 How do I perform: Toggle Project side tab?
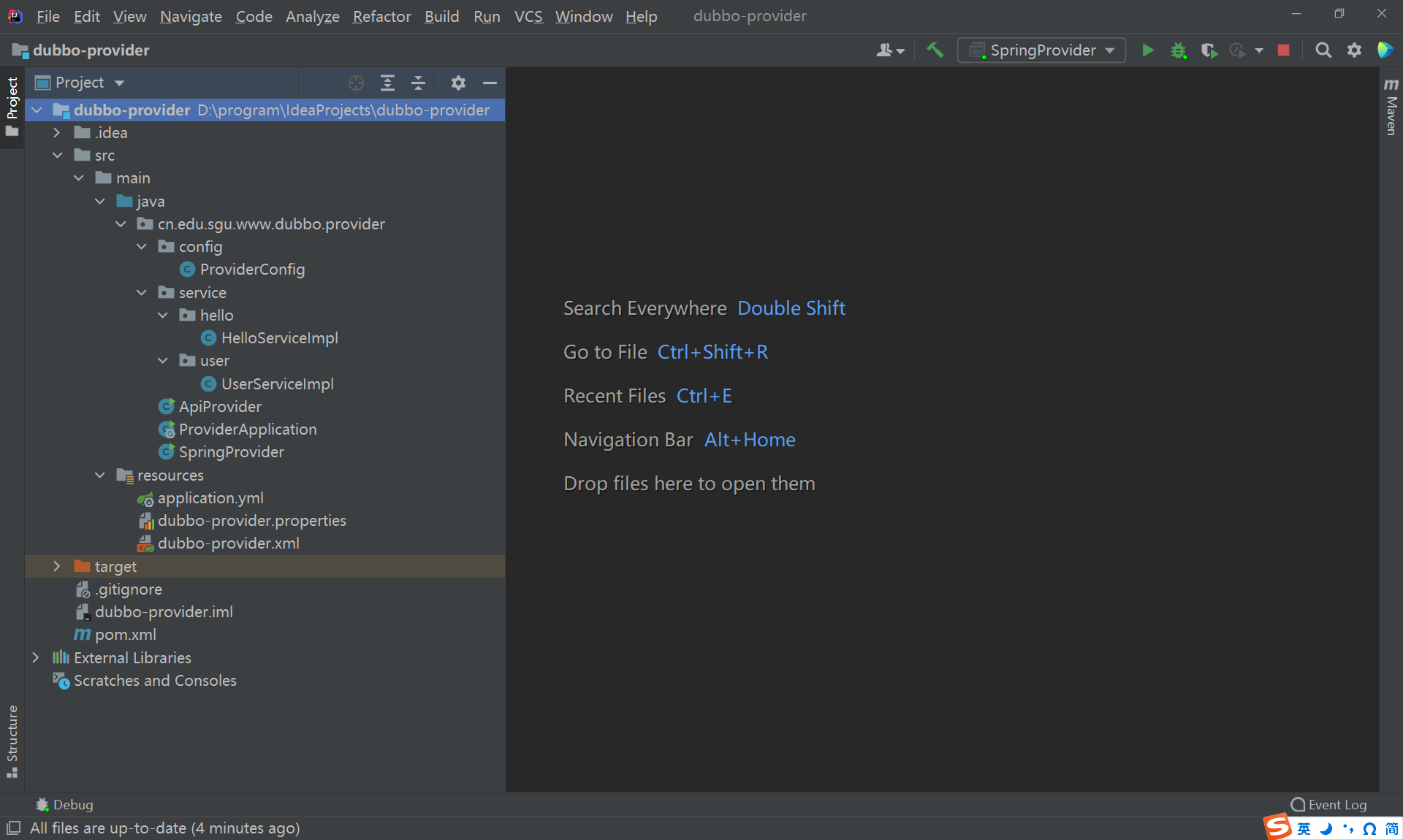pyautogui.click(x=12, y=107)
